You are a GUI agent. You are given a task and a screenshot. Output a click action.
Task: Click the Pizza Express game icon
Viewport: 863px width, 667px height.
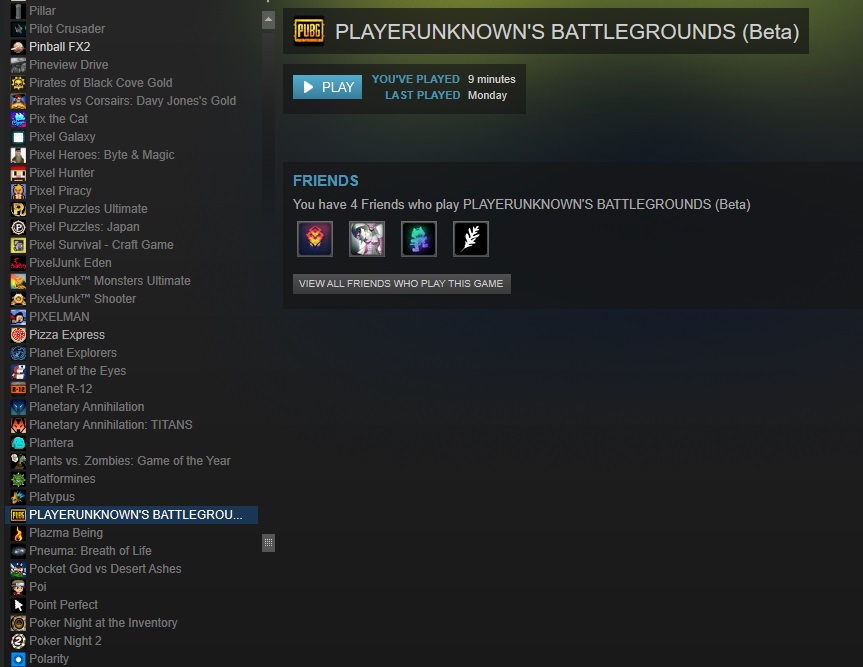tap(18, 335)
